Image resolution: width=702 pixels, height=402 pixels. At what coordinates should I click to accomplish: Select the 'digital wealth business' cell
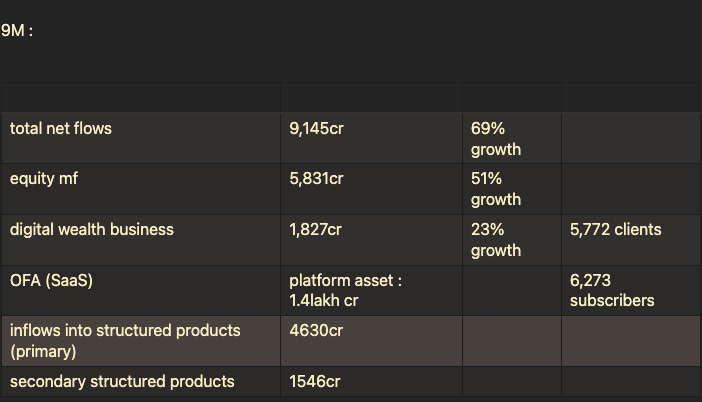click(x=141, y=240)
